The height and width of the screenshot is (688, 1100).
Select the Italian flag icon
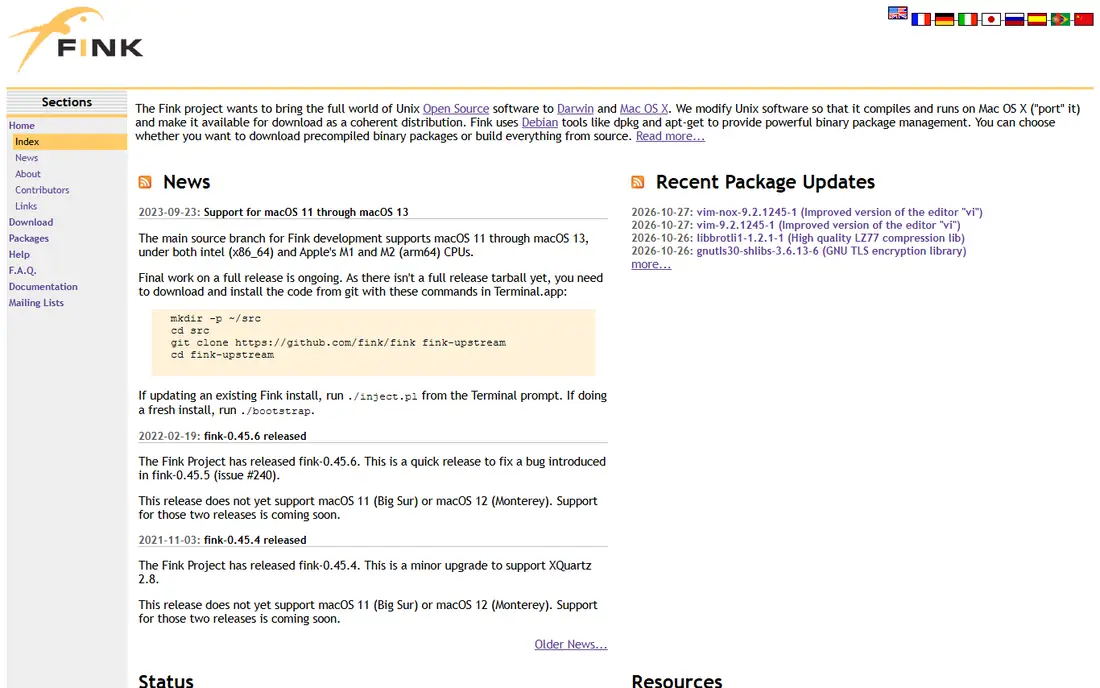pyautogui.click(x=967, y=20)
